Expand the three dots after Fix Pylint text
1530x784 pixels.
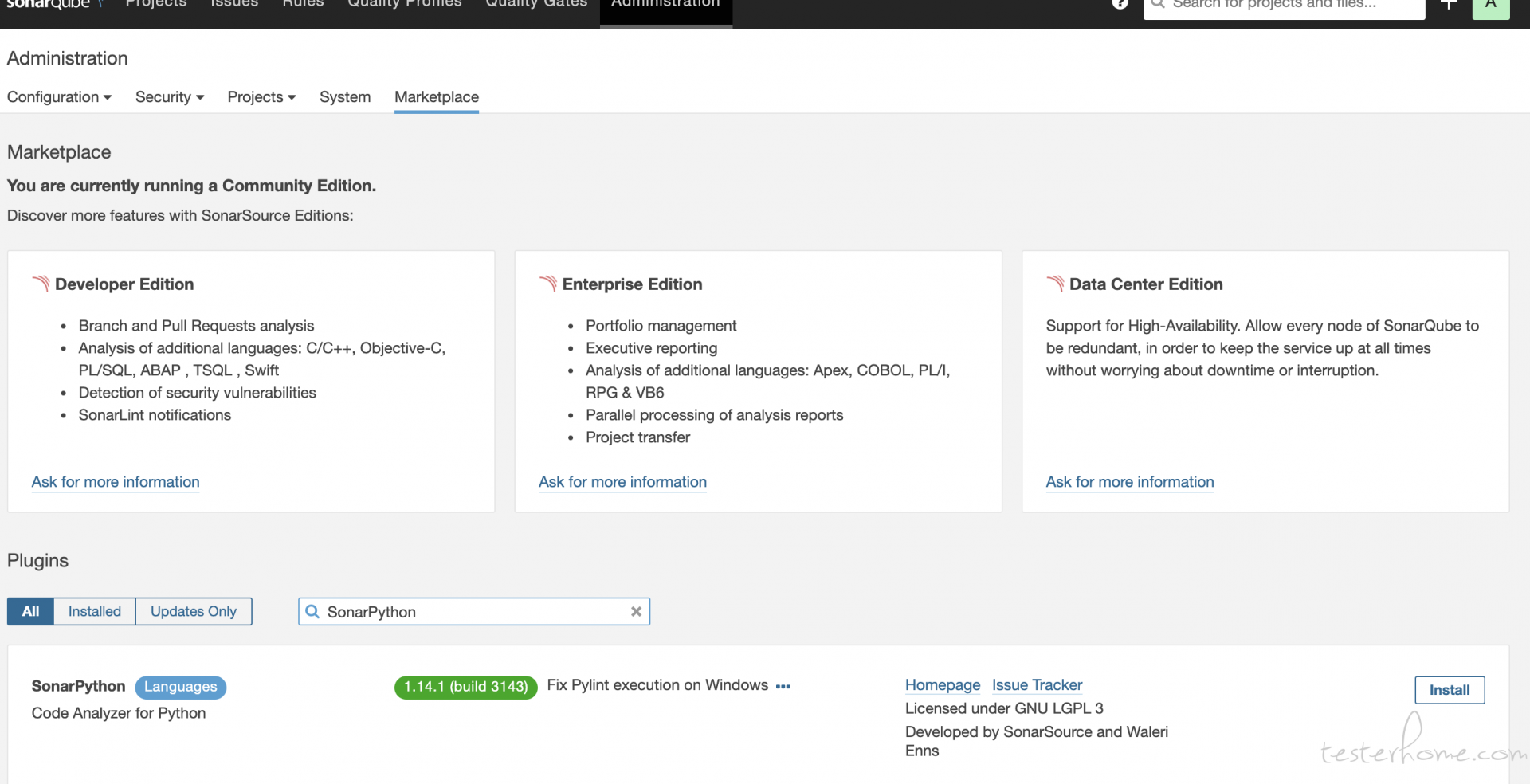click(x=783, y=686)
